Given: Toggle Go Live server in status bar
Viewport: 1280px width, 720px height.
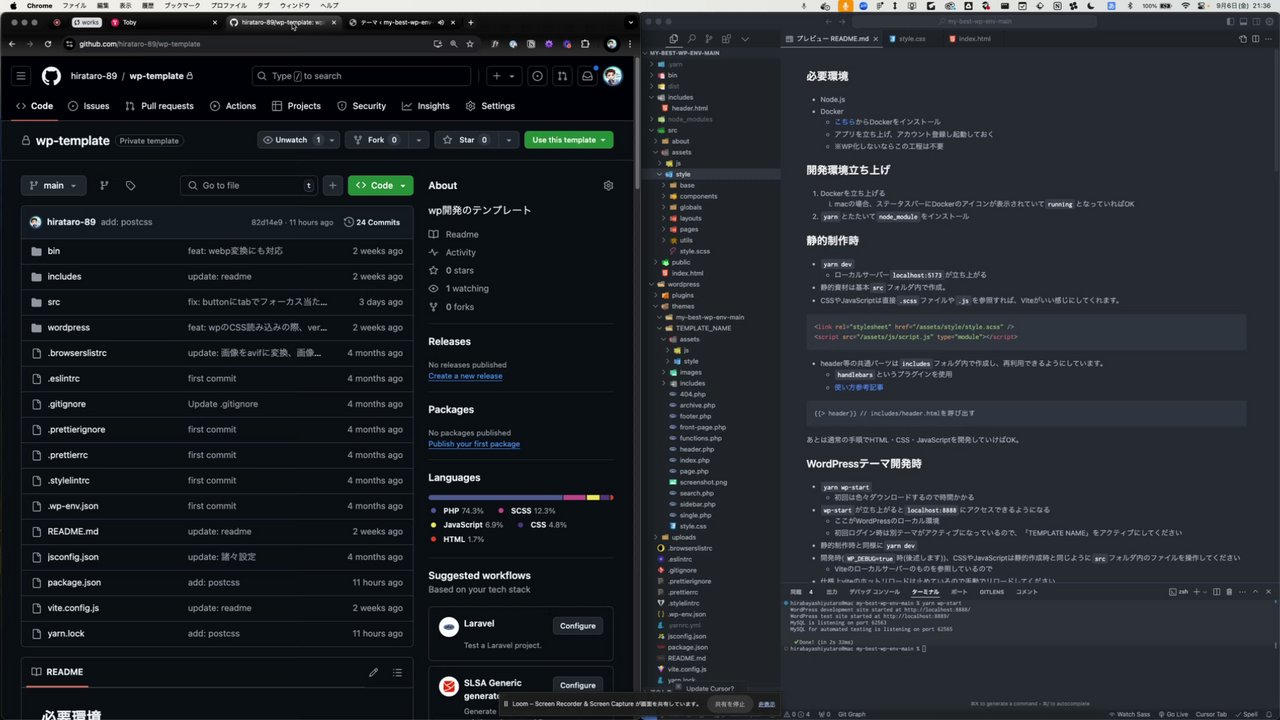Looking at the screenshot, I should tap(1175, 714).
